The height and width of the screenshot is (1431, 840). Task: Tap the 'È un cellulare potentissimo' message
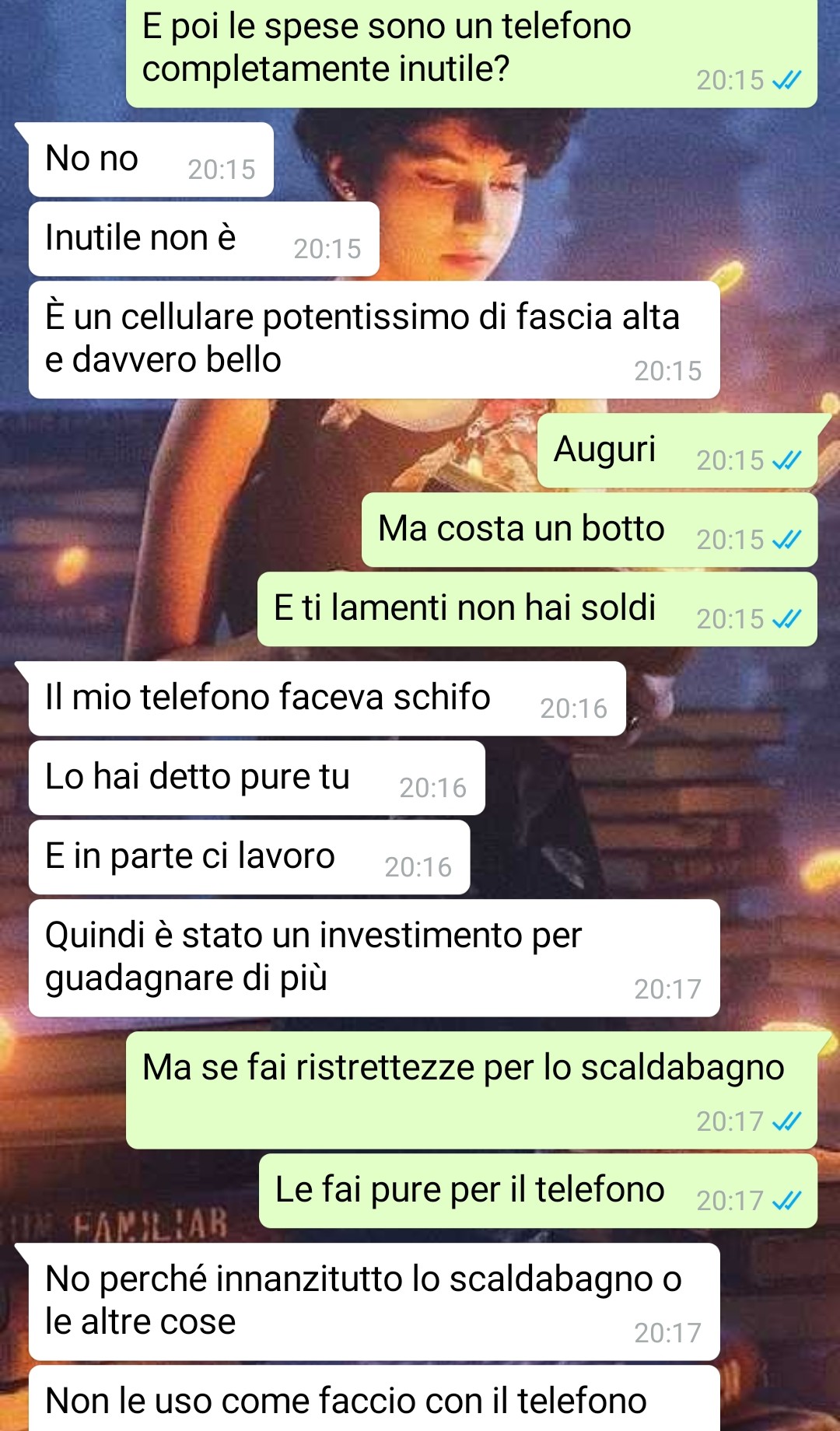coord(374,340)
